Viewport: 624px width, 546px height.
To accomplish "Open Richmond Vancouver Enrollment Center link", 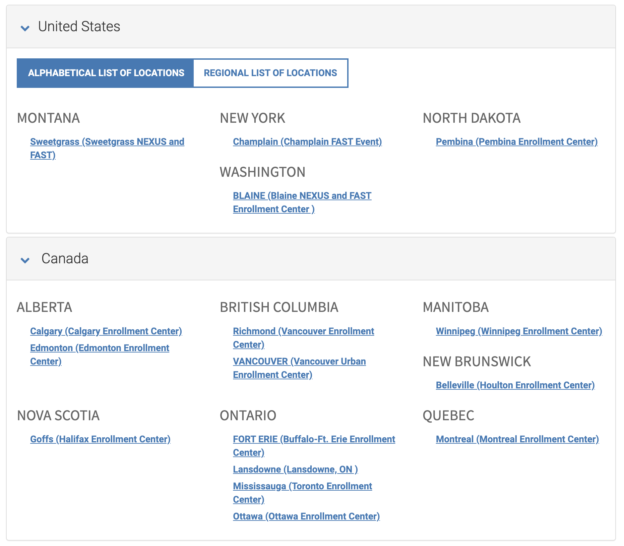I will click(303, 337).
